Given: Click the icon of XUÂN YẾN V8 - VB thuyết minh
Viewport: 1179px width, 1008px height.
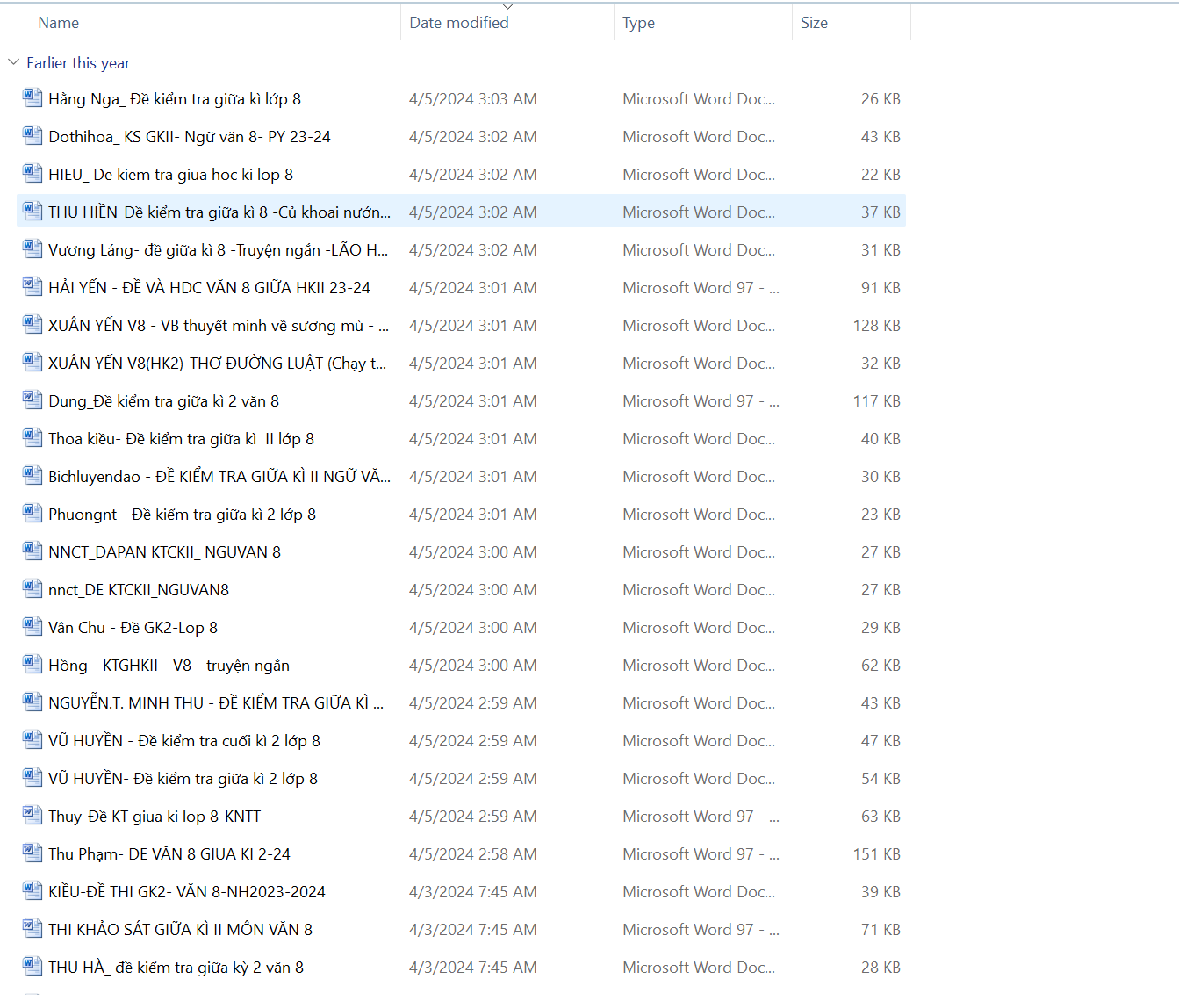Looking at the screenshot, I should click(x=32, y=324).
